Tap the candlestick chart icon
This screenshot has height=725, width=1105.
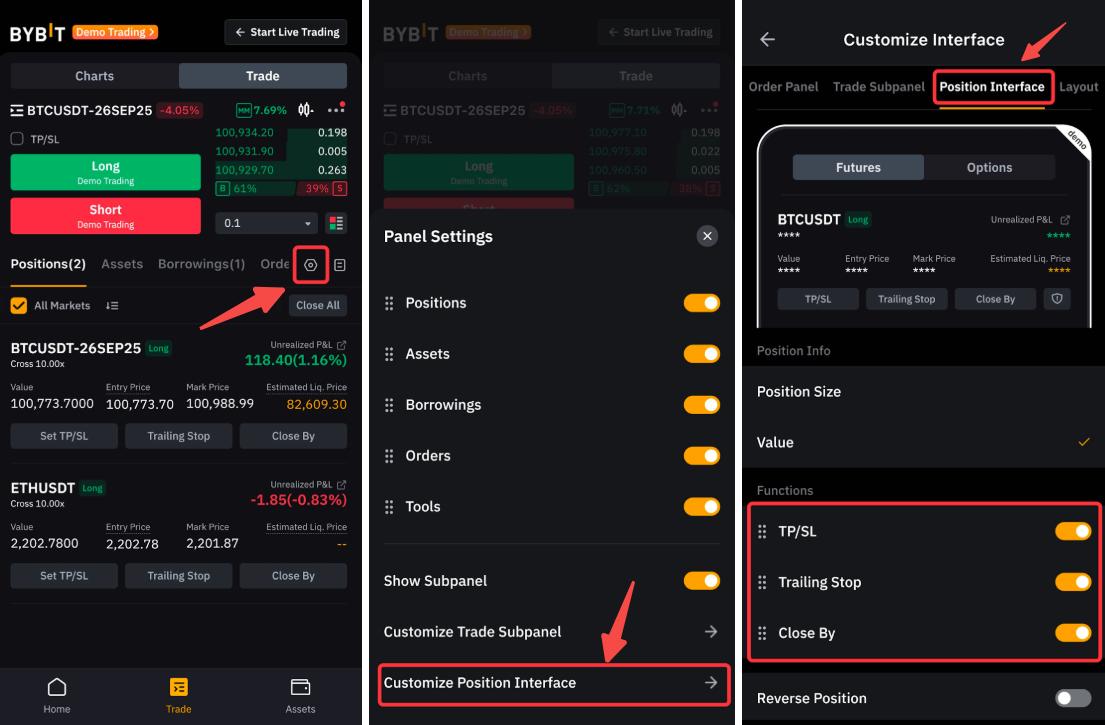pos(306,110)
